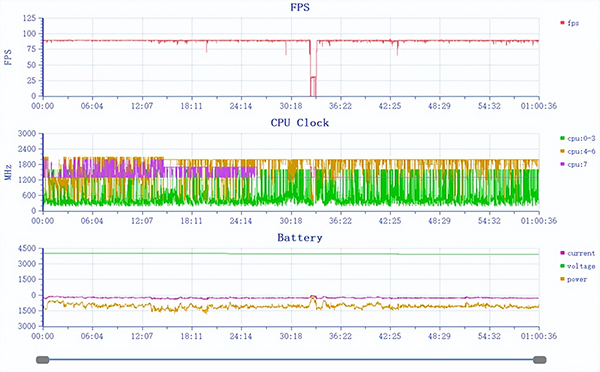Click the 30:18 time label under FPS chart
600x372 pixels.
click(x=291, y=106)
